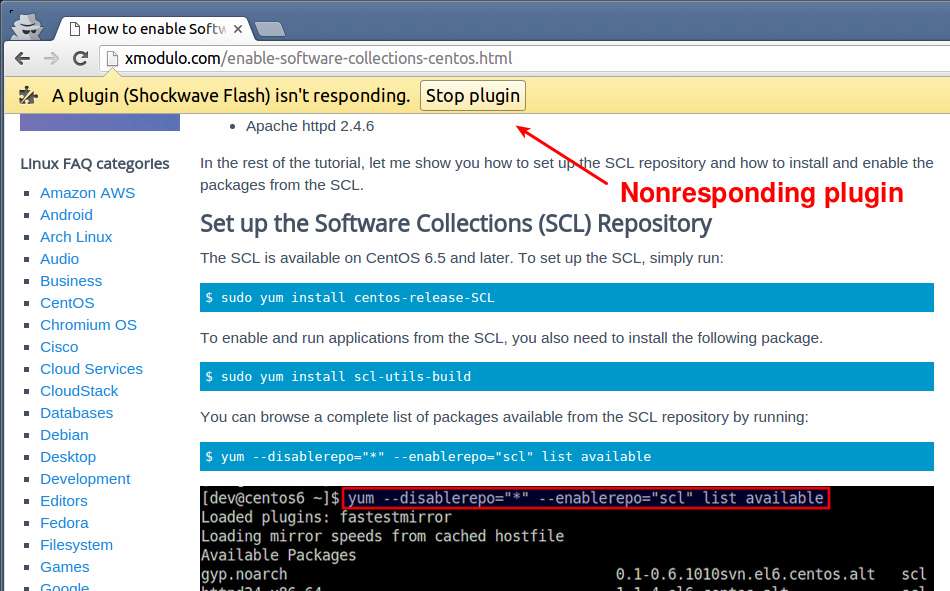The image size is (950, 591).
Task: Open a new tab with the new-tab button
Action: (x=270, y=28)
